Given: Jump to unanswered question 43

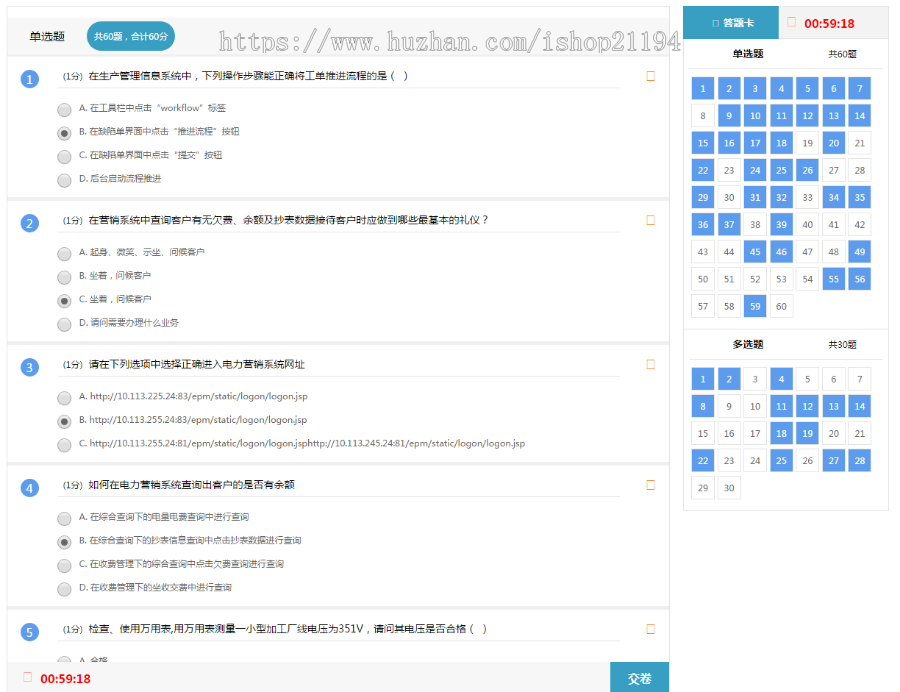Looking at the screenshot, I should (702, 251).
